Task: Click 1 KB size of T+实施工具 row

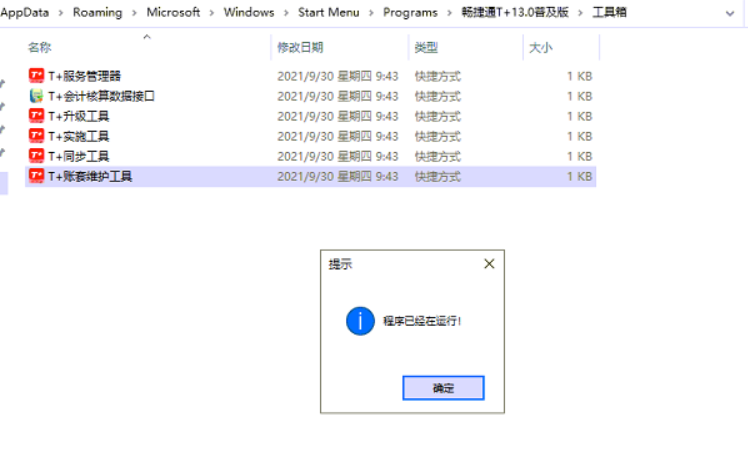Action: point(580,136)
